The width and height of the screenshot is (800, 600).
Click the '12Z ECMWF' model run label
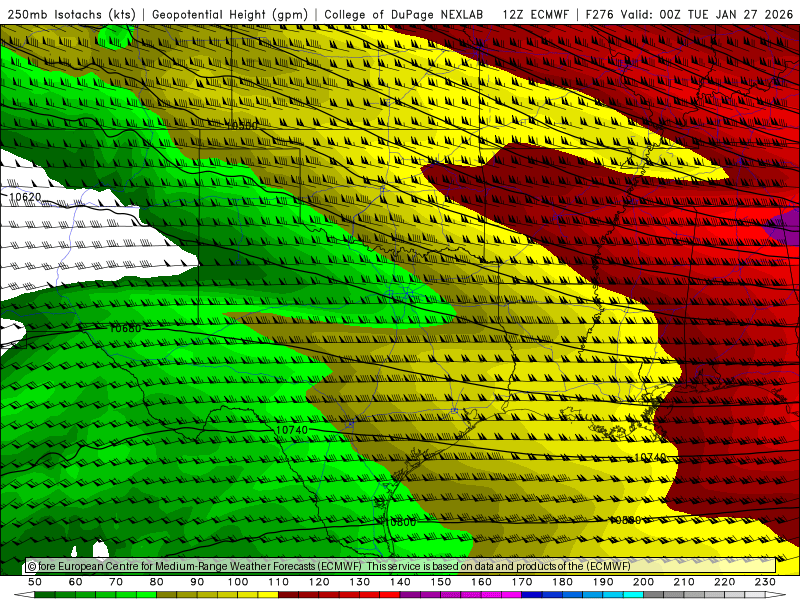click(536, 15)
